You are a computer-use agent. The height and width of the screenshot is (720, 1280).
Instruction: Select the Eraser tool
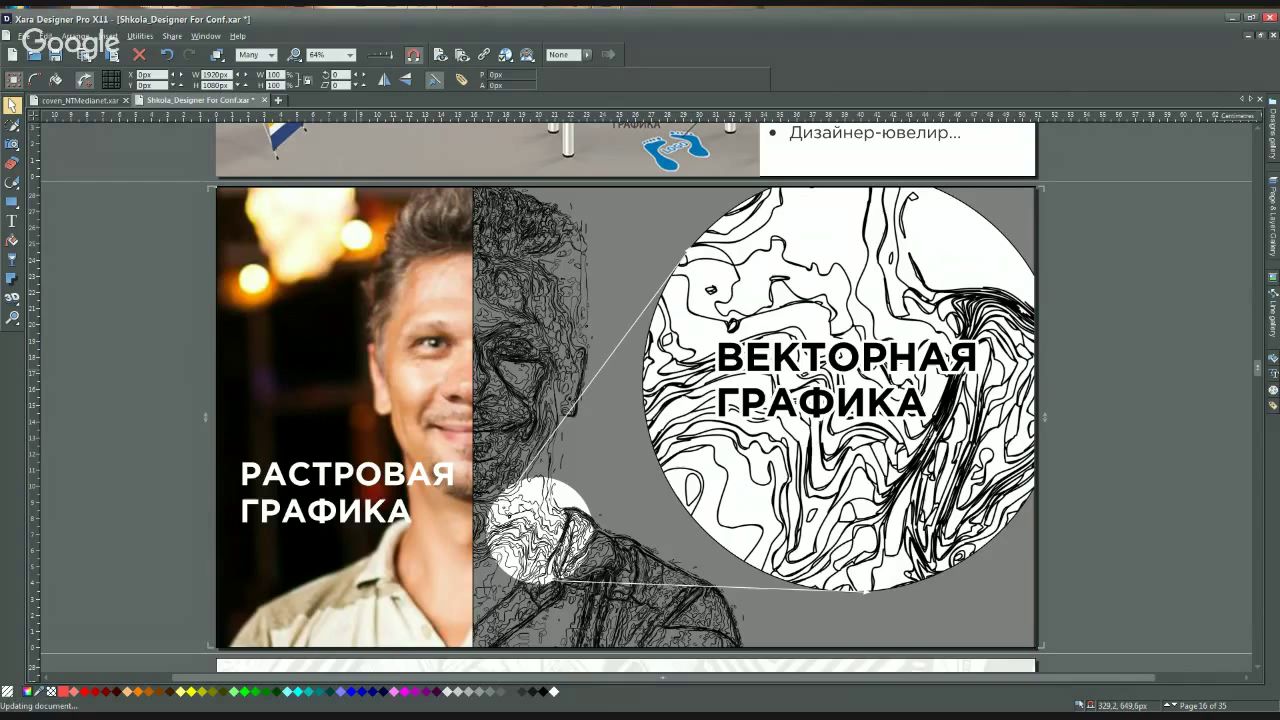click(x=12, y=163)
